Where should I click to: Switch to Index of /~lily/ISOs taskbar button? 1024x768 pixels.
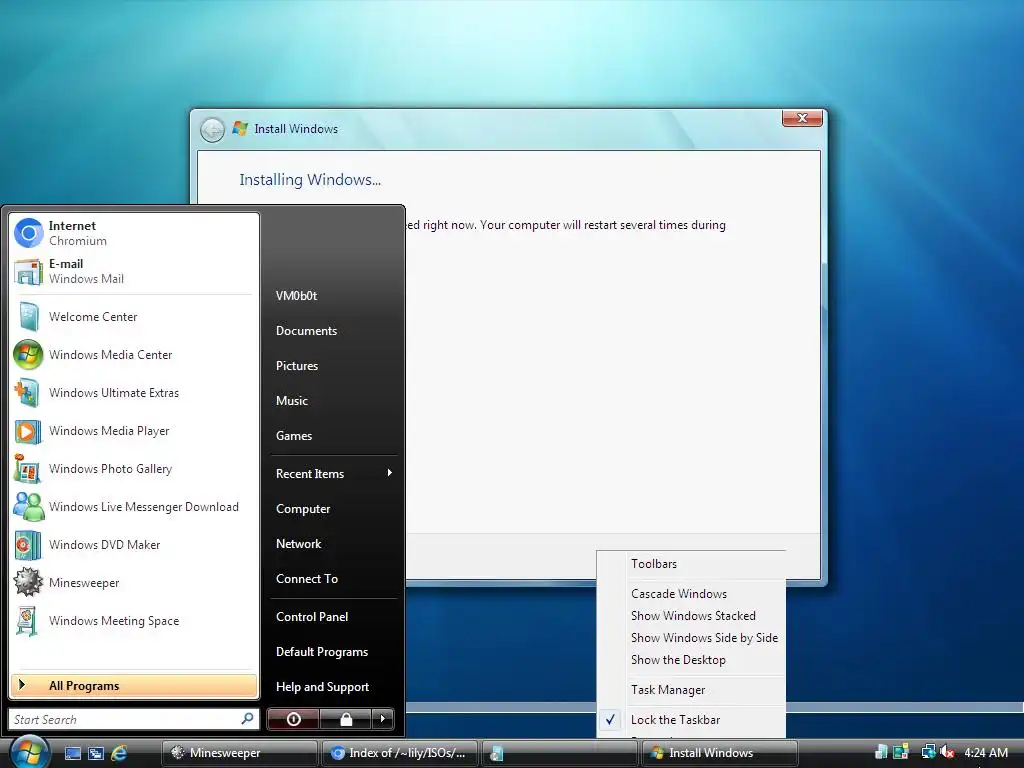coord(400,753)
